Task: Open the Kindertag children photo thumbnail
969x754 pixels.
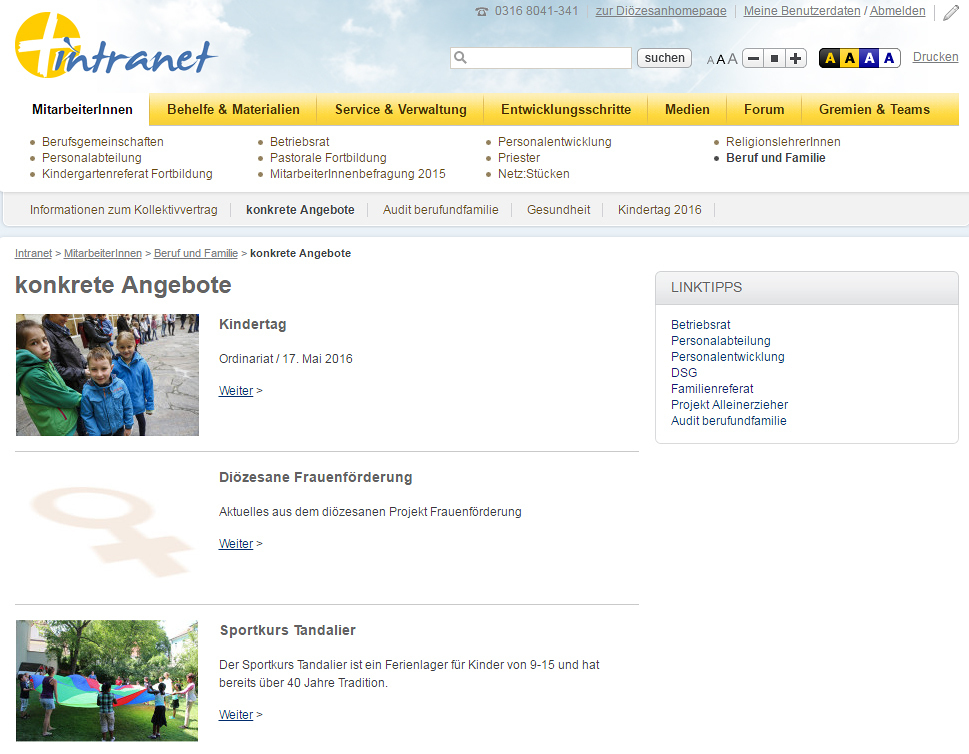Action: point(107,375)
